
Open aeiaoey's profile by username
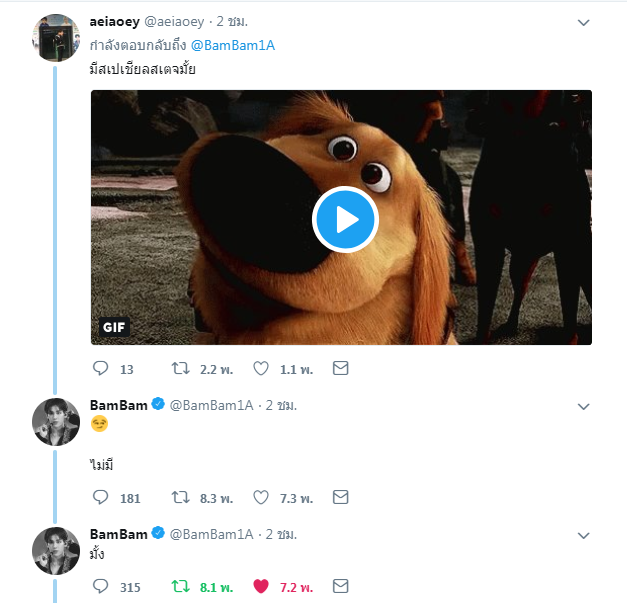pos(114,22)
